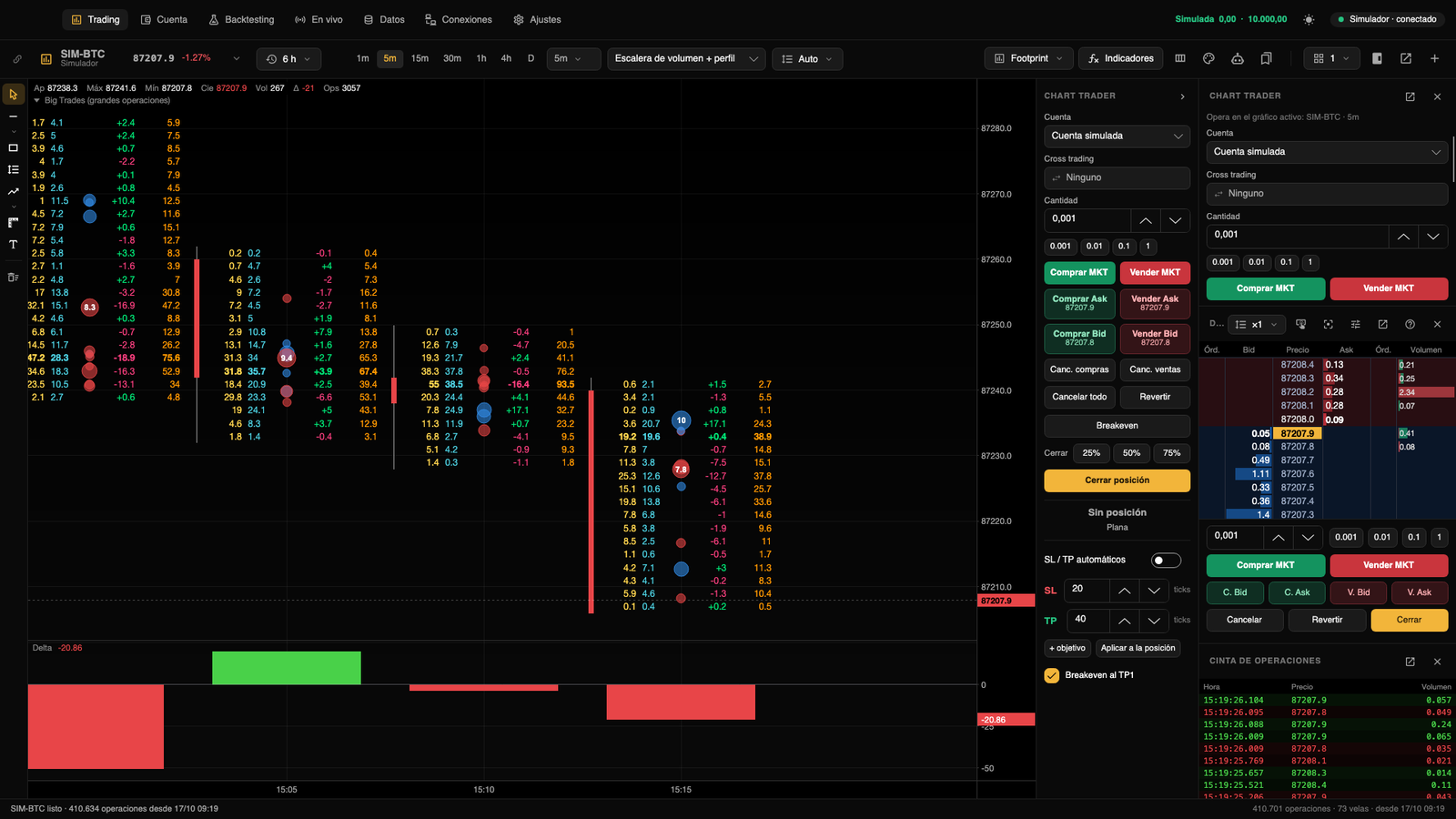Open the 6 h time range dropdown
The height and width of the screenshot is (819, 1456).
(288, 59)
